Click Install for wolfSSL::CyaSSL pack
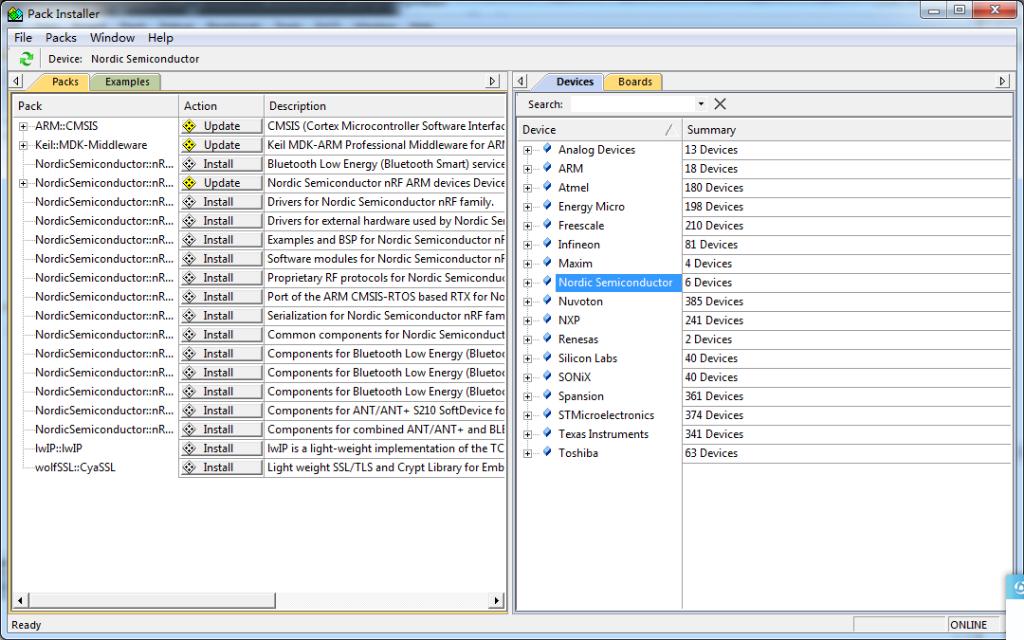The width and height of the screenshot is (1024, 640). coord(221,467)
